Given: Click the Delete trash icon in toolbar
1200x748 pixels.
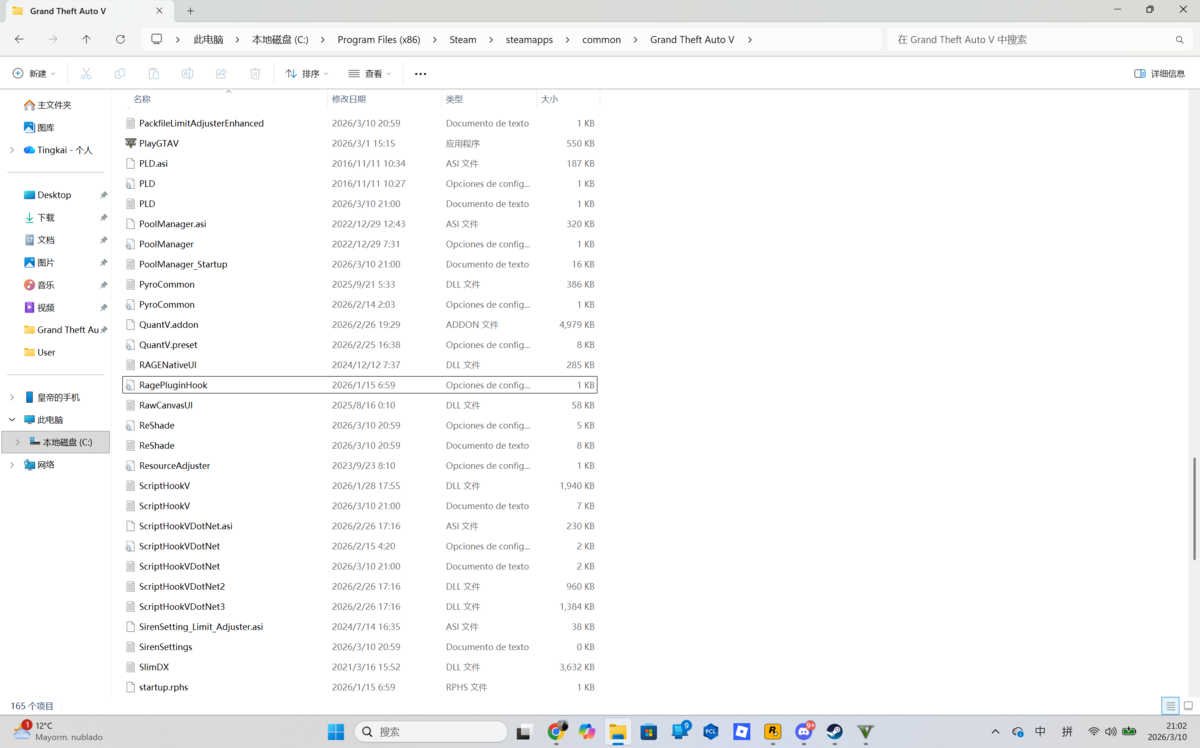Looking at the screenshot, I should click(255, 74).
